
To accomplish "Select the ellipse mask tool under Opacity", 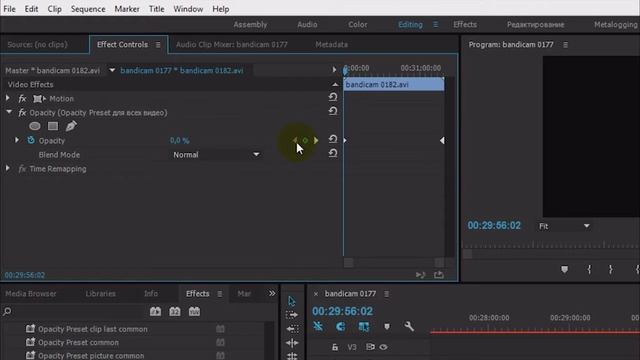I will point(35,126).
